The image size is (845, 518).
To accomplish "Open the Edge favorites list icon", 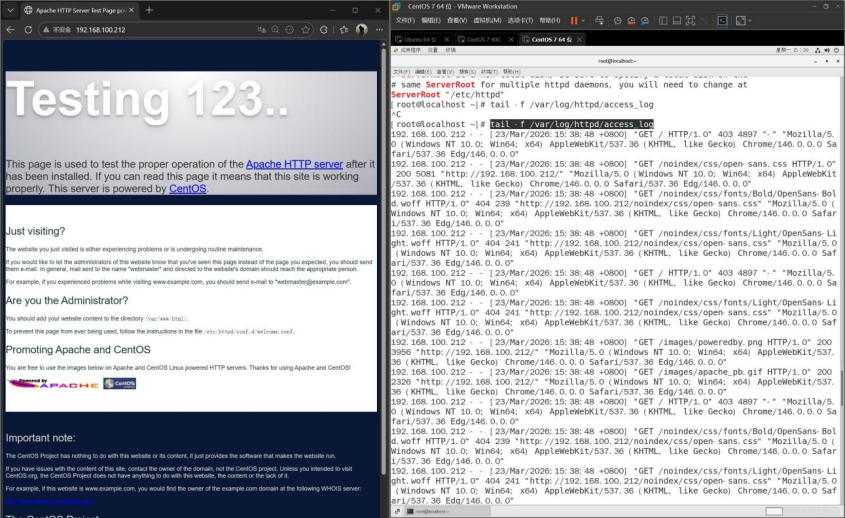I will point(344,30).
